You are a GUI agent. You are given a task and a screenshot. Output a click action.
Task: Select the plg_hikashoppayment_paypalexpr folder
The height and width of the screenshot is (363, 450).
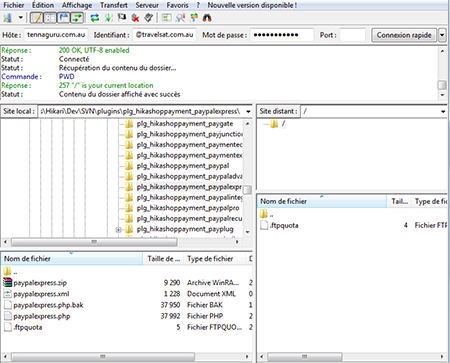189,187
